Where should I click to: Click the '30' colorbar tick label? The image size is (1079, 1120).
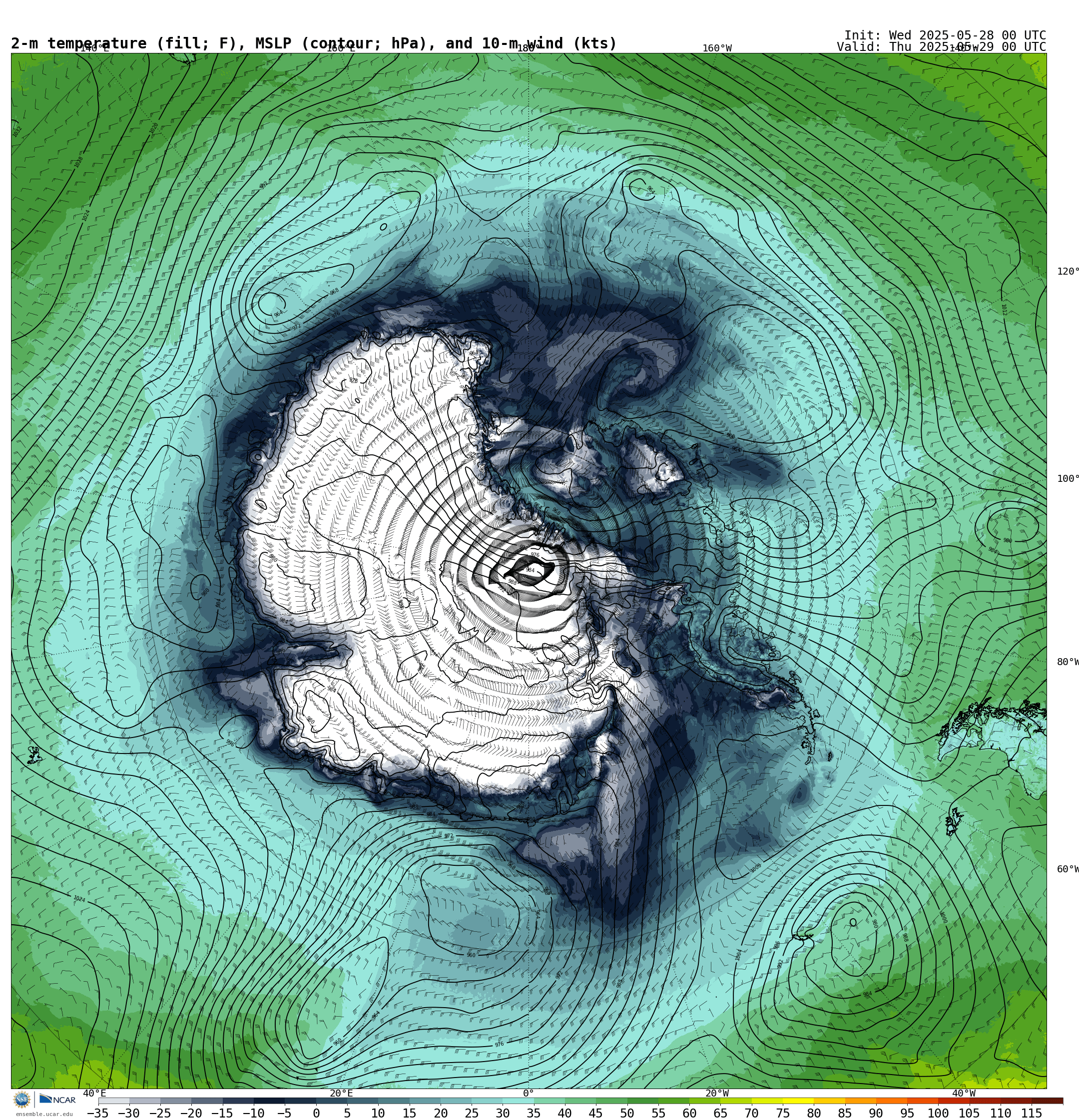[x=503, y=1113]
